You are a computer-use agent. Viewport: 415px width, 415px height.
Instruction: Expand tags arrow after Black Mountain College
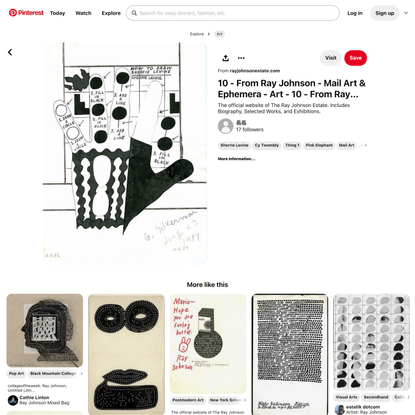click(x=81, y=374)
